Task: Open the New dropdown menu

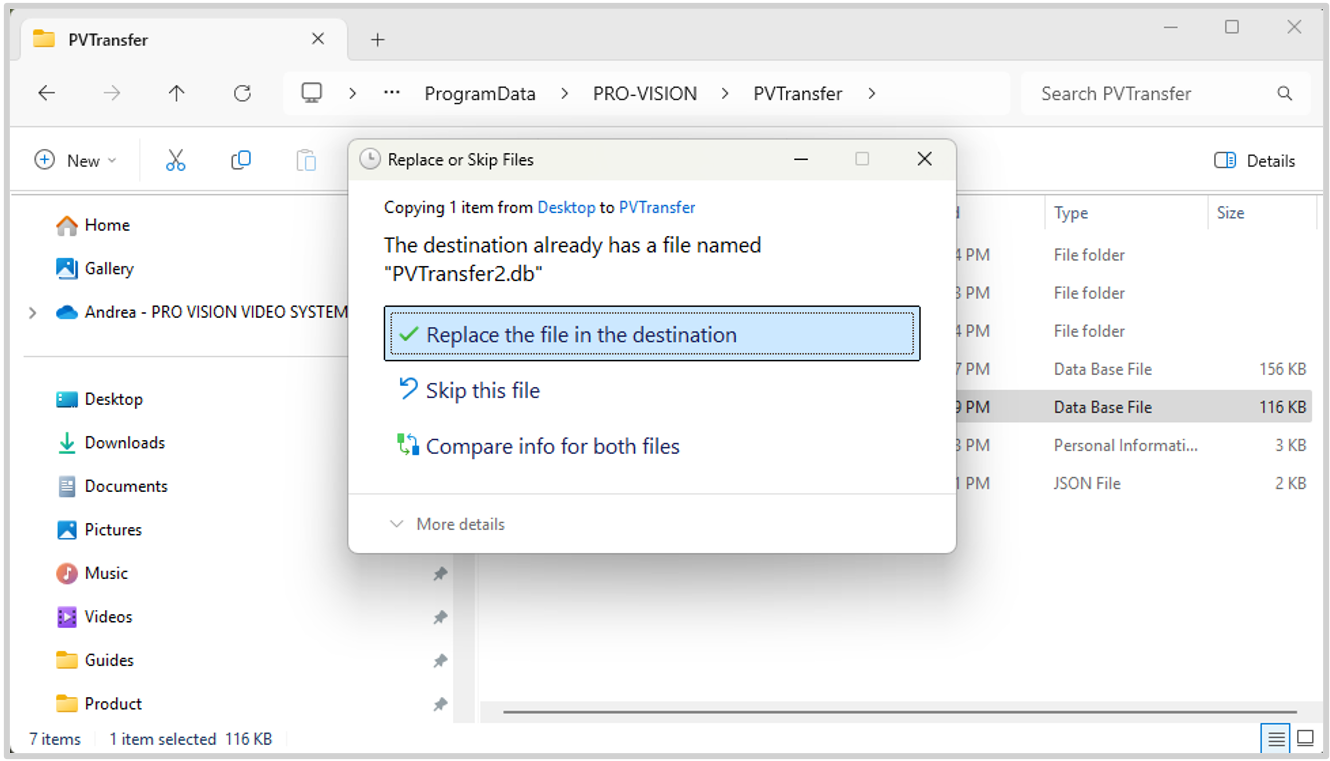Action: click(x=76, y=160)
